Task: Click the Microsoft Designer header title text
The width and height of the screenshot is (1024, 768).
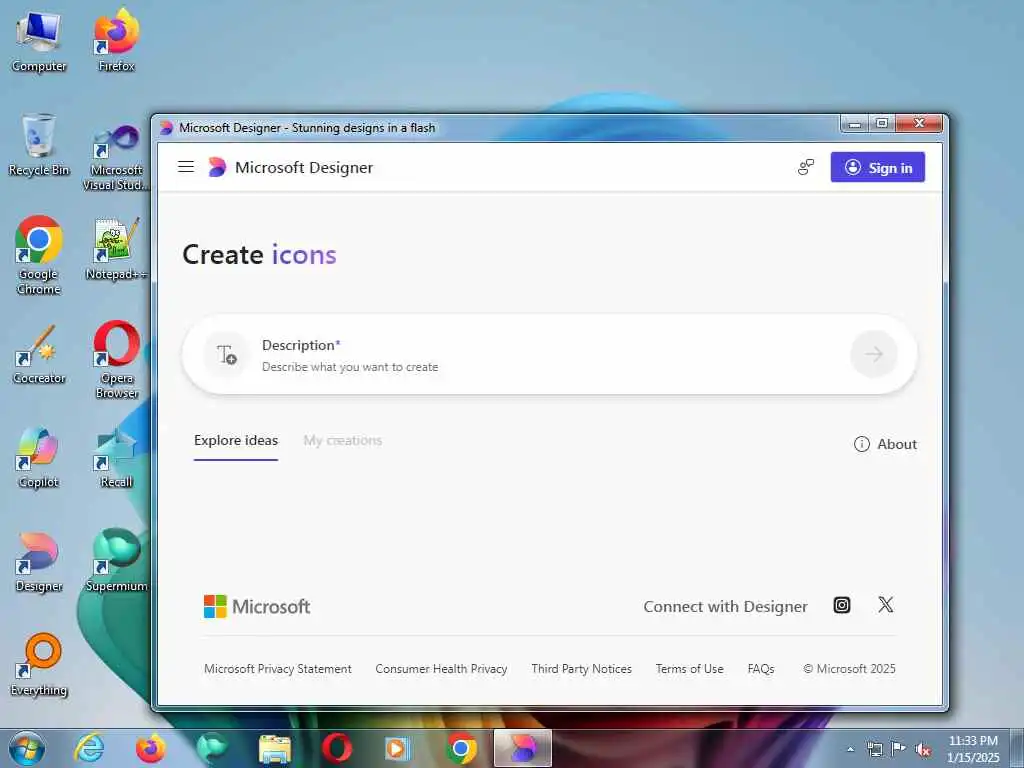Action: pyautogui.click(x=304, y=168)
